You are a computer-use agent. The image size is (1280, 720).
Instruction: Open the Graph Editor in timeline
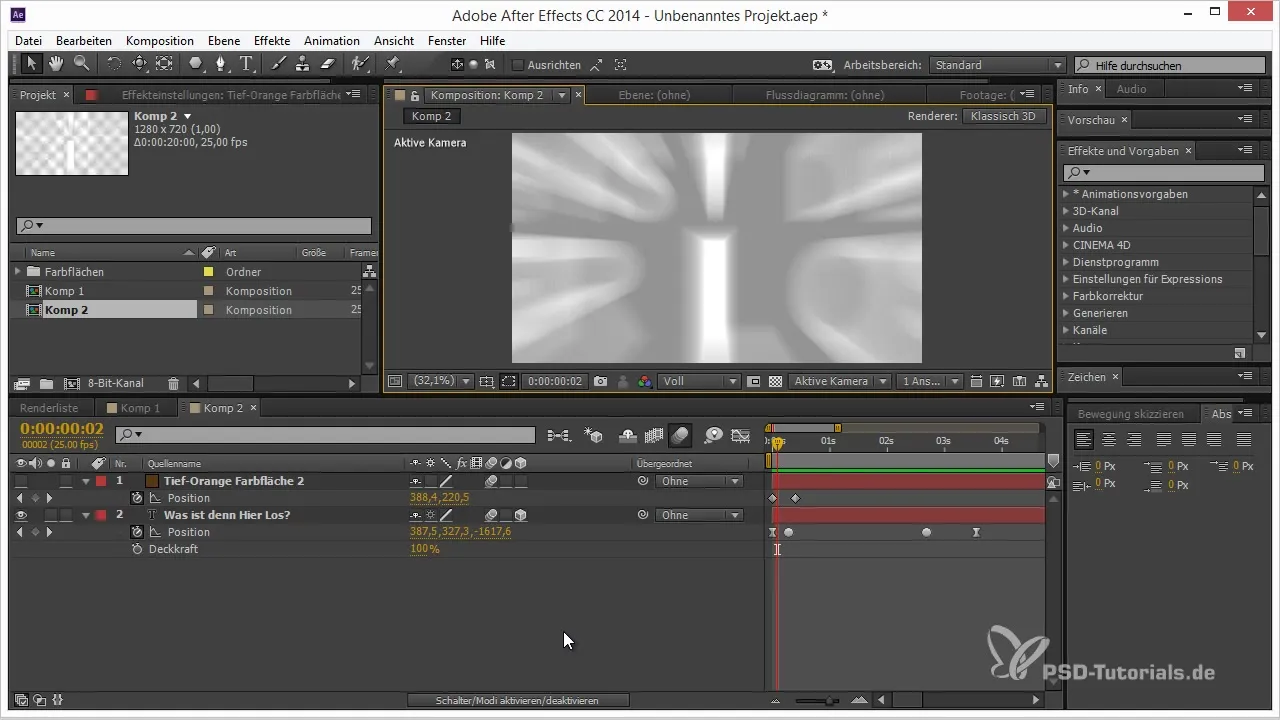(740, 435)
